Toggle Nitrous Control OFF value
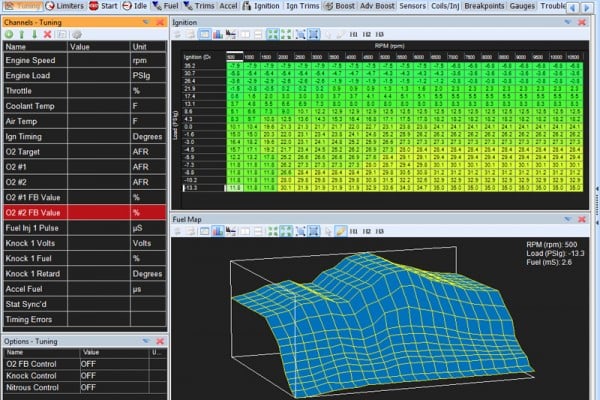 click(x=114, y=387)
